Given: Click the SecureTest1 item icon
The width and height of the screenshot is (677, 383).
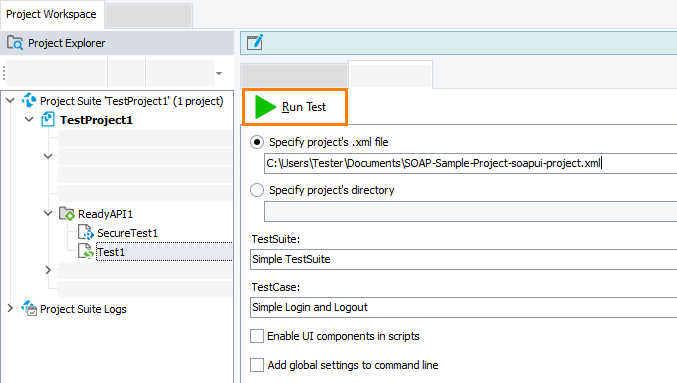Looking at the screenshot, I should 85,232.
